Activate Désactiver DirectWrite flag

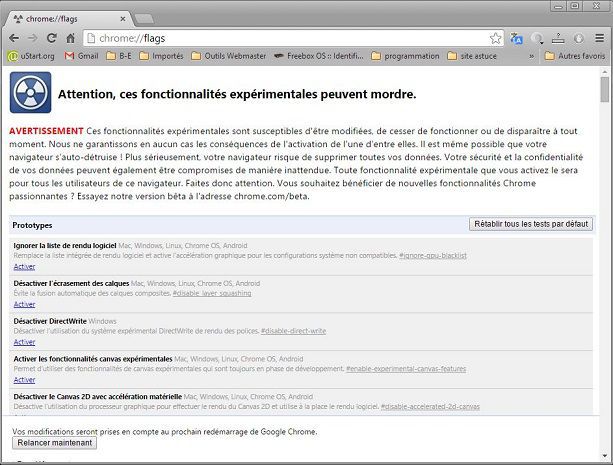[x=24, y=342]
